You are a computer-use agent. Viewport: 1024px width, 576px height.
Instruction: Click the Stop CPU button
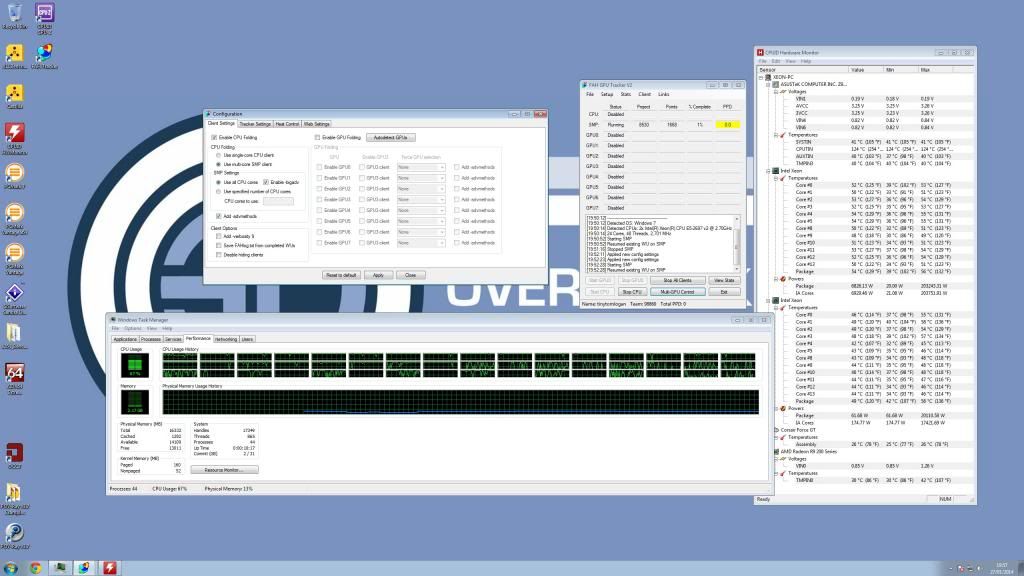632,292
